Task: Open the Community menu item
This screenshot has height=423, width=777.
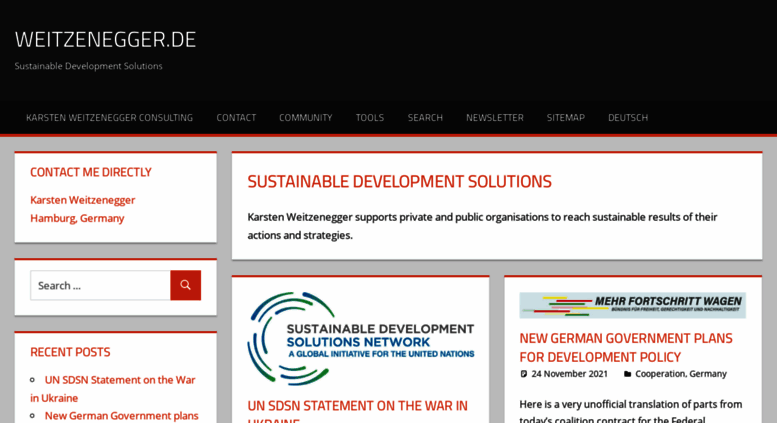Action: pos(305,117)
